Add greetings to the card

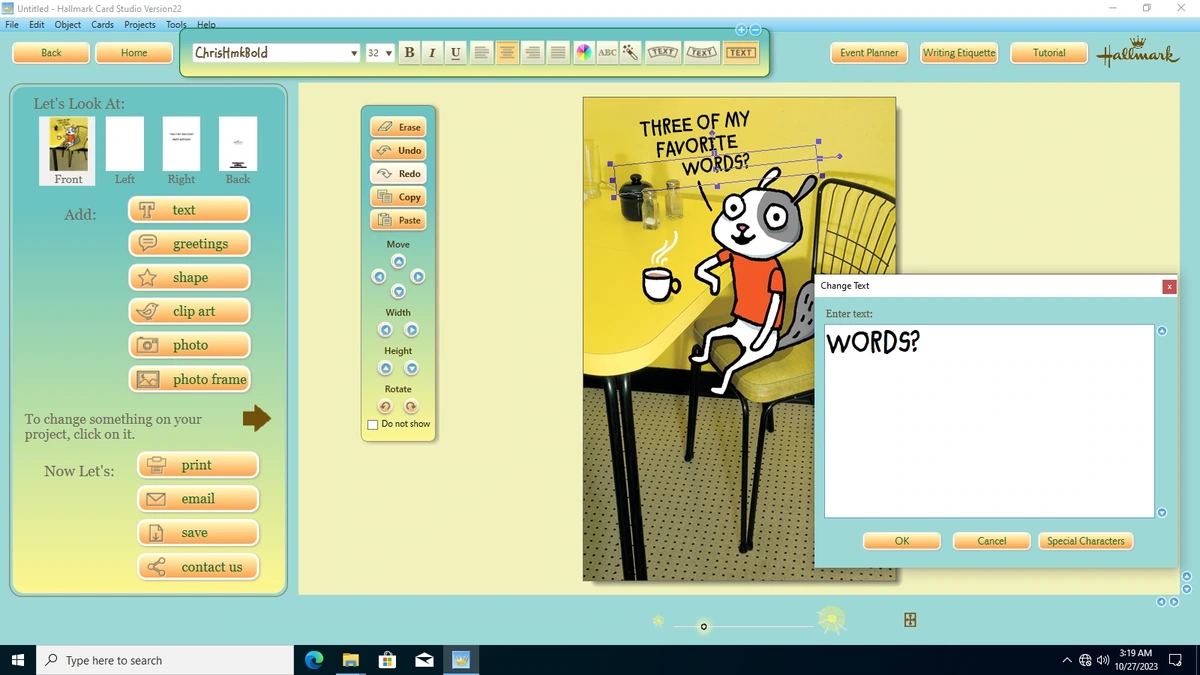(189, 243)
